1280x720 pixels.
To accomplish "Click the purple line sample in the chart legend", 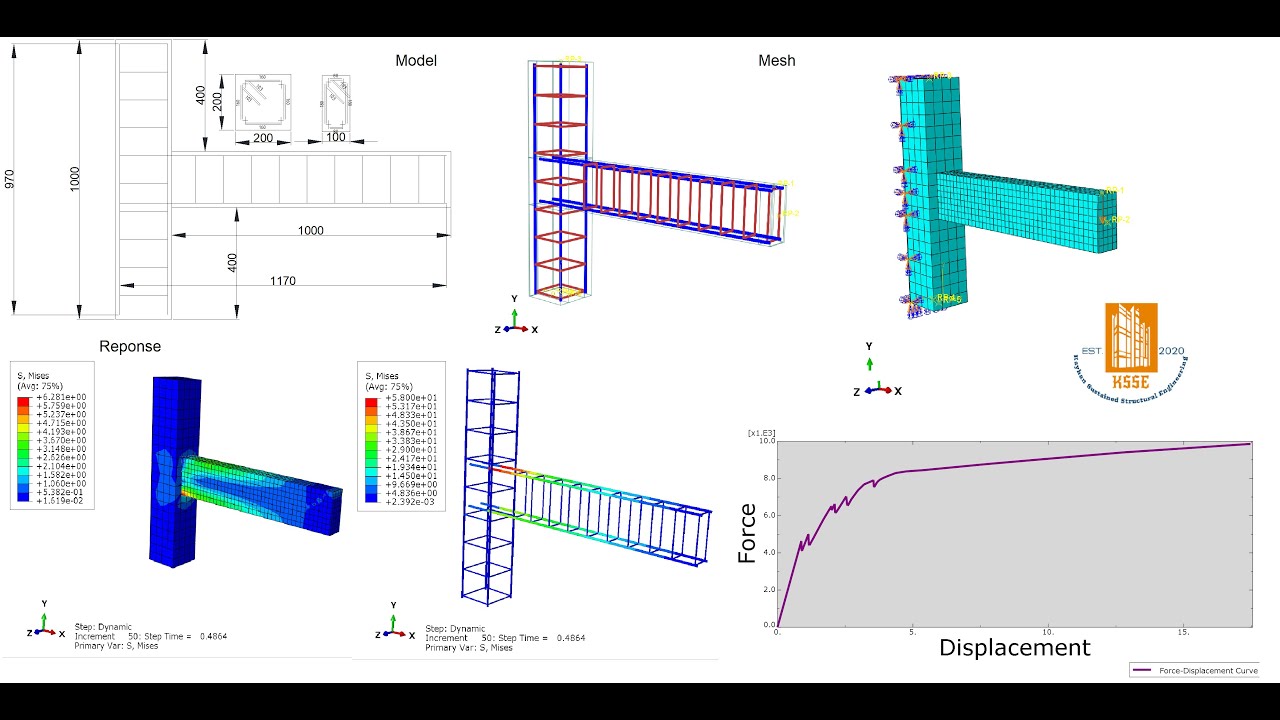I will 1143,670.
